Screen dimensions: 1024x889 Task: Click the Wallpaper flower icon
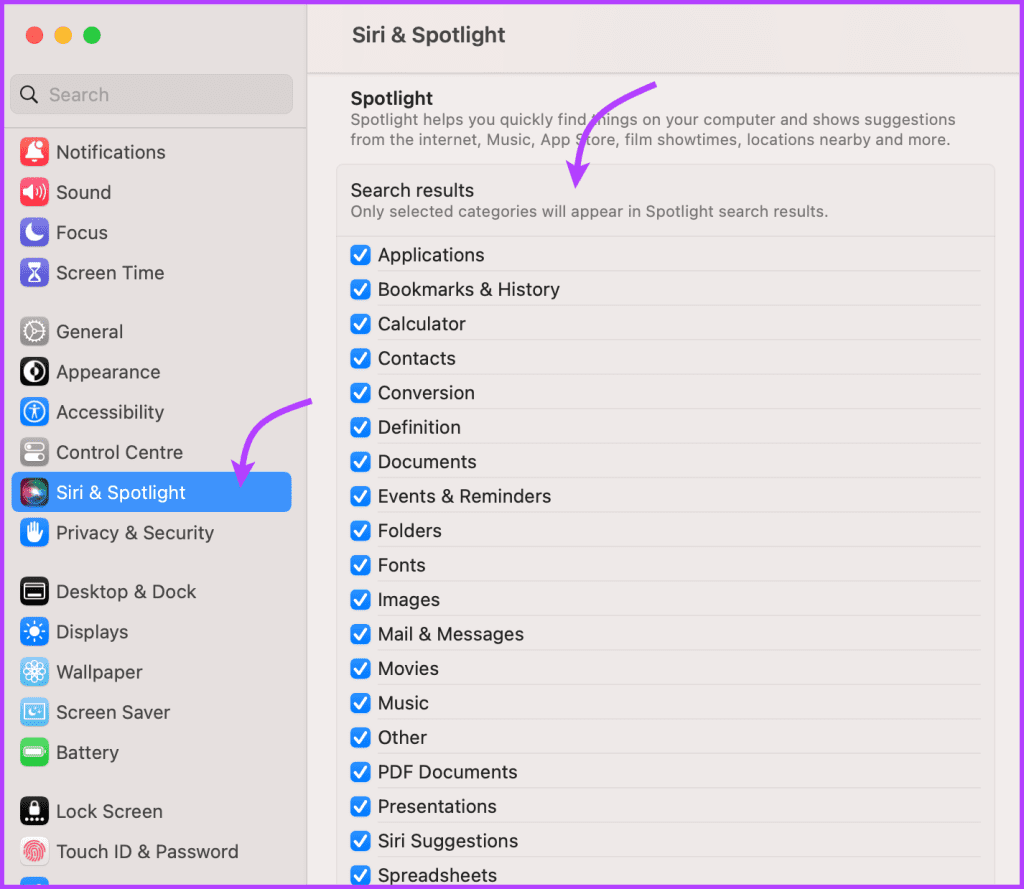click(x=34, y=672)
